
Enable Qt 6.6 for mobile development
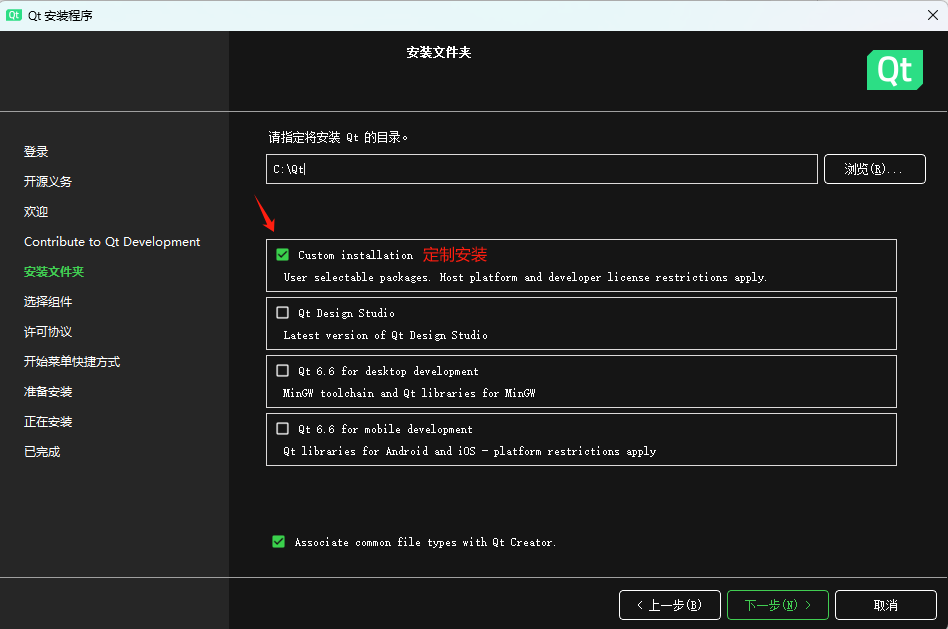coord(282,428)
